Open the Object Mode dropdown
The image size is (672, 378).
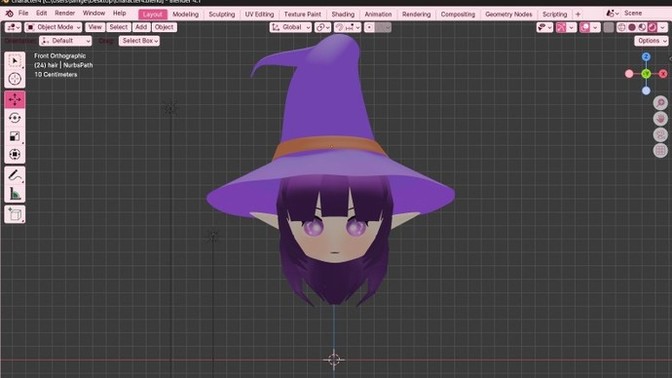pyautogui.click(x=53, y=27)
